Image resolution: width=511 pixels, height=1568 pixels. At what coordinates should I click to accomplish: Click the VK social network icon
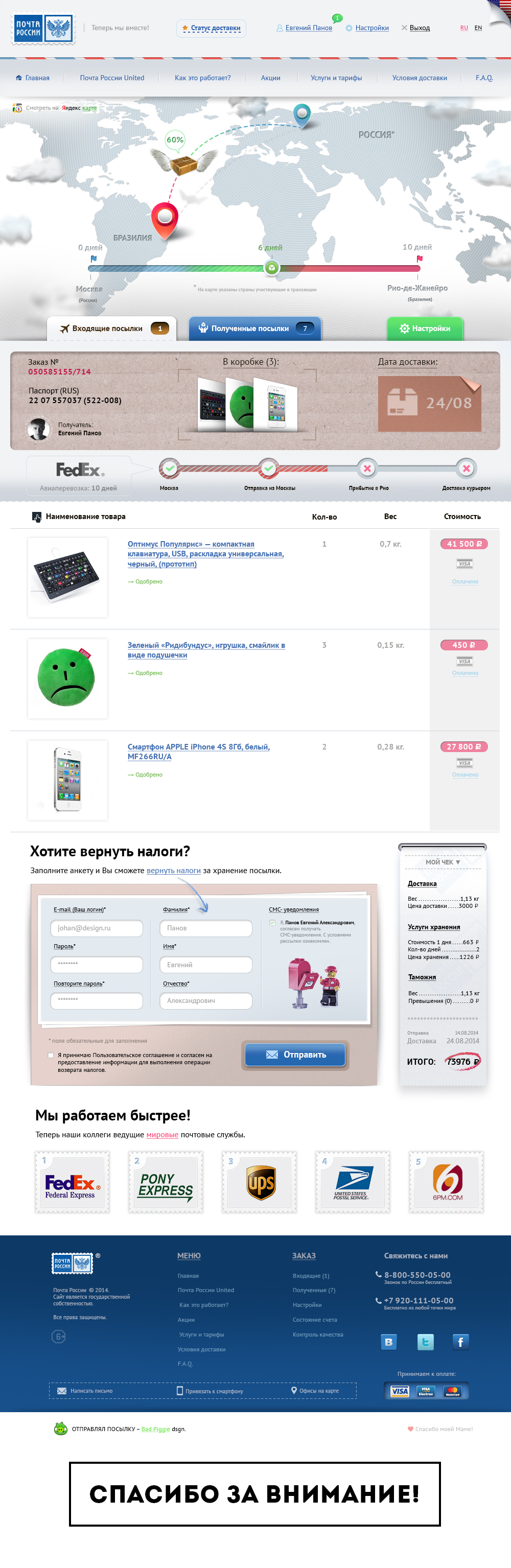pyautogui.click(x=388, y=1342)
